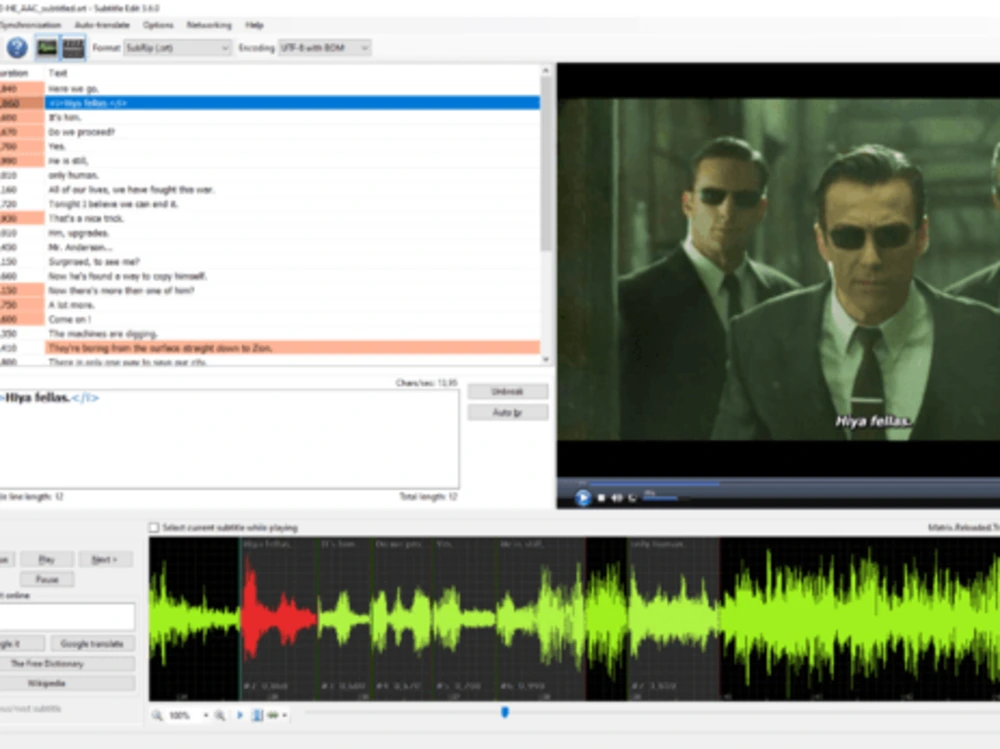The height and width of the screenshot is (749, 1000).
Task: Select the 'Here we go.' subtitle row
Action: pyautogui.click(x=269, y=89)
